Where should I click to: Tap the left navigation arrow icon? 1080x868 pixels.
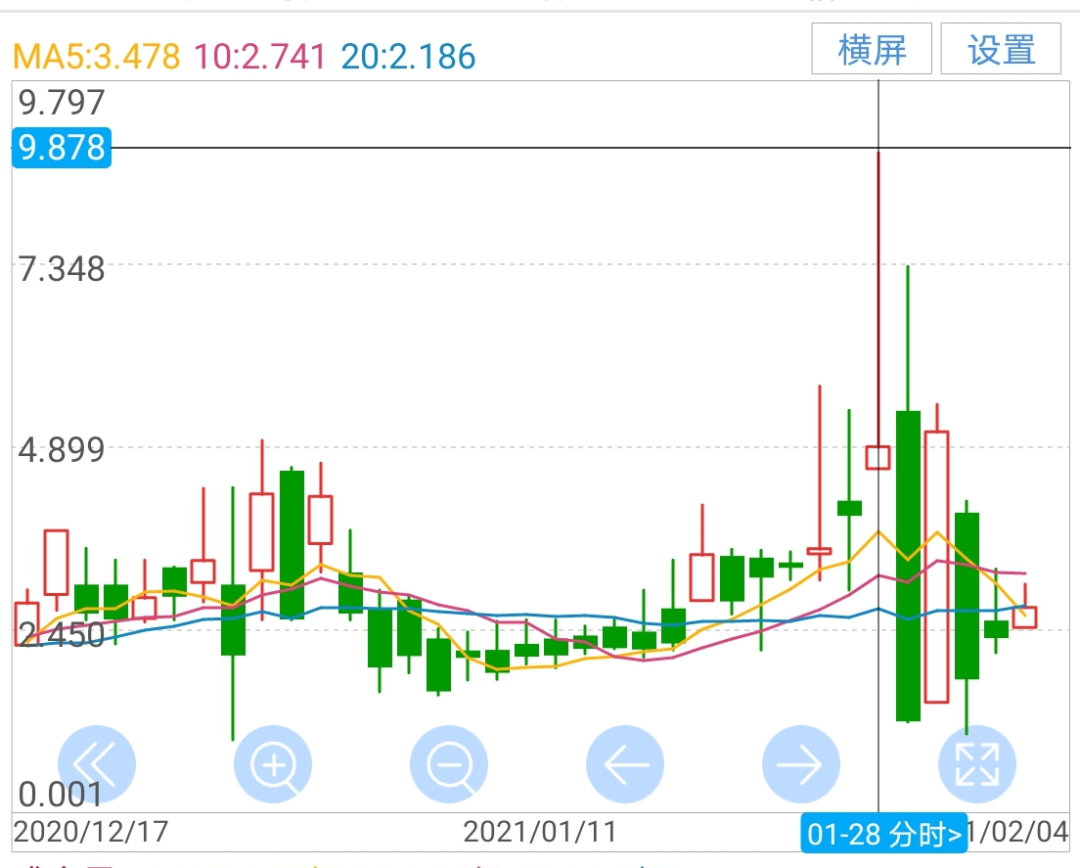click(625, 763)
